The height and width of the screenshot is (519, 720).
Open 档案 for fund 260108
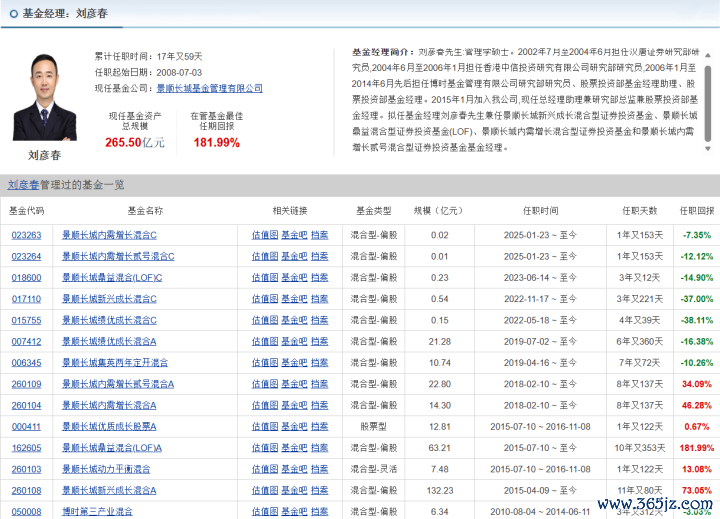320,491
